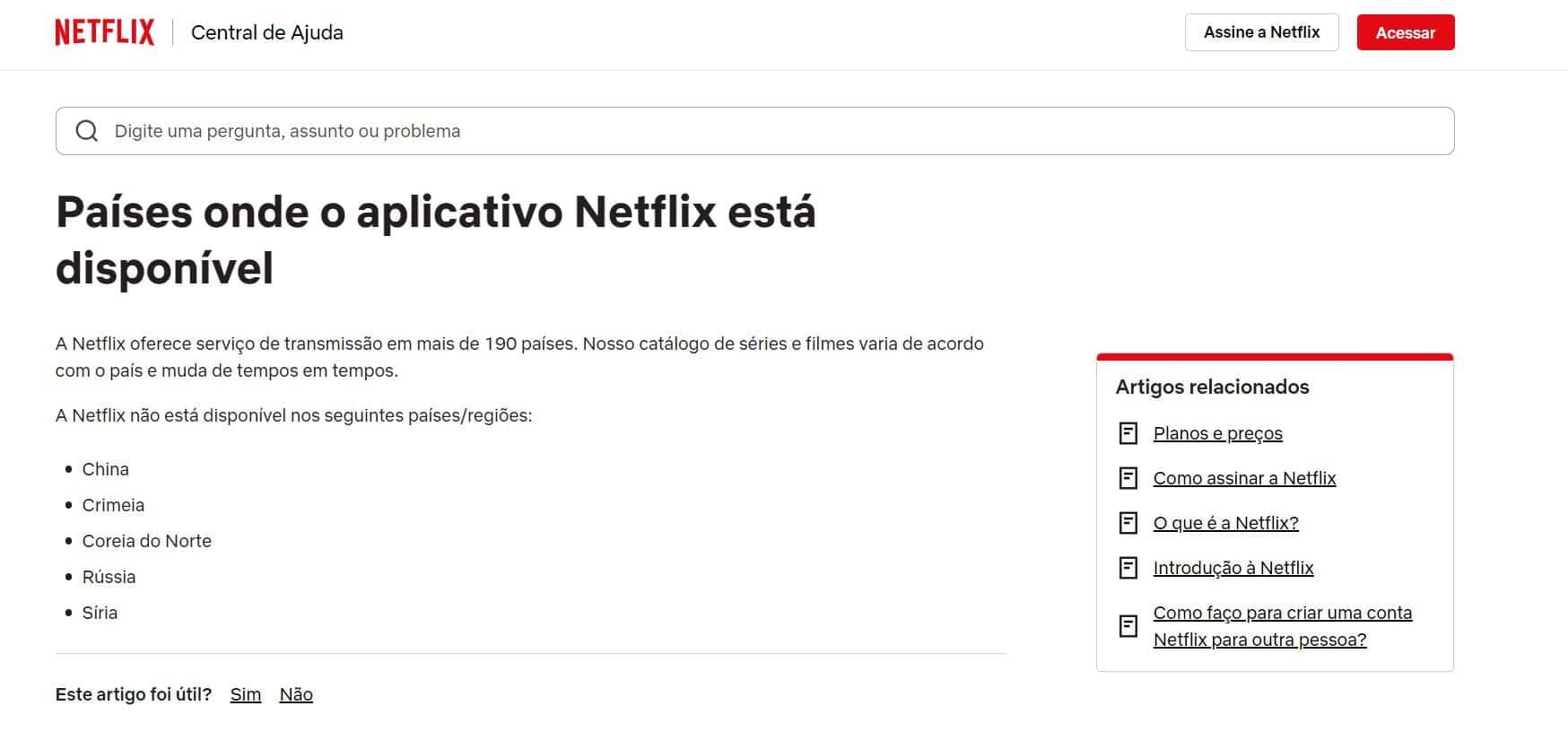Viewport: 1568px width, 732px height.
Task: Click document icon beside O que é a Netflix?
Action: tap(1128, 523)
